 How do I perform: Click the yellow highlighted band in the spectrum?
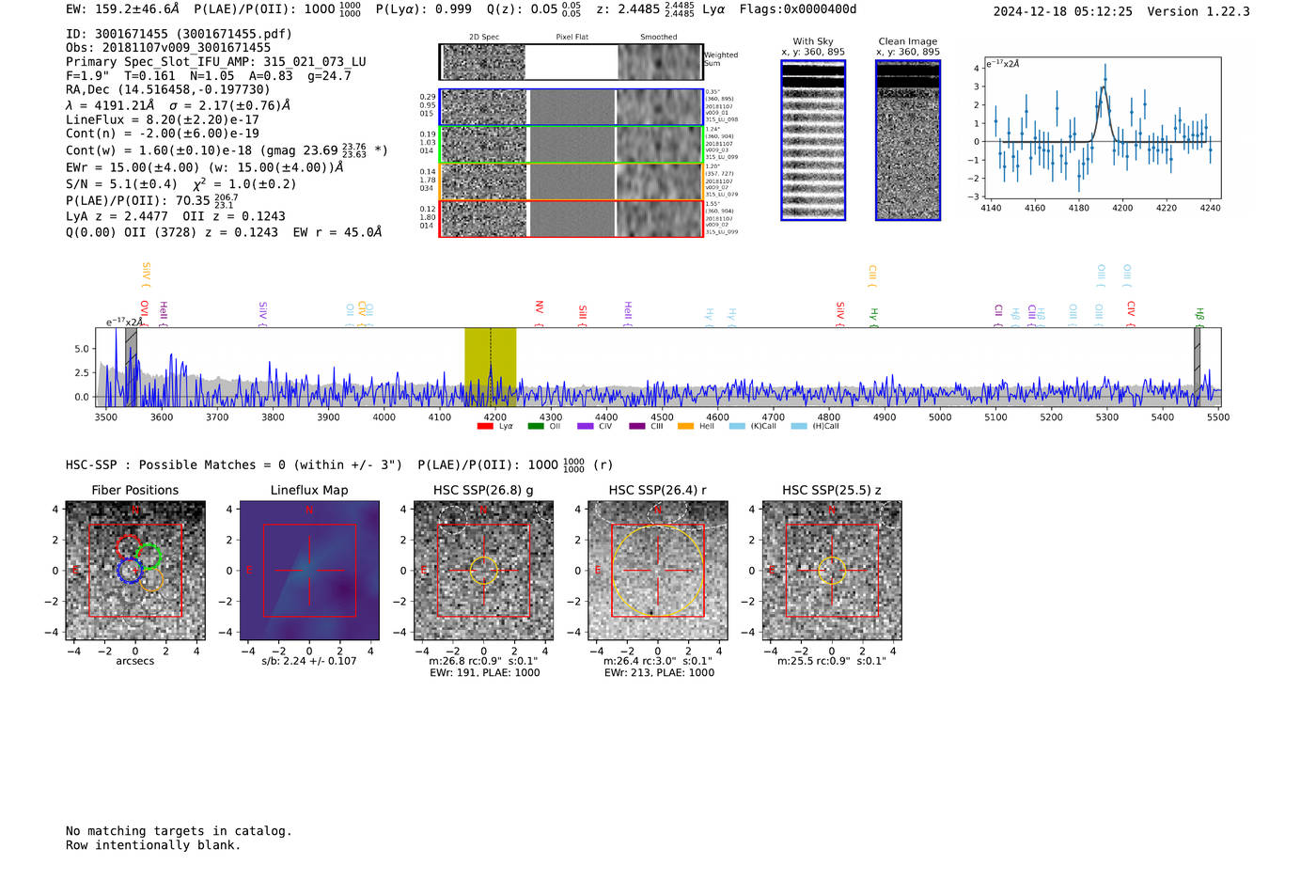[490, 368]
